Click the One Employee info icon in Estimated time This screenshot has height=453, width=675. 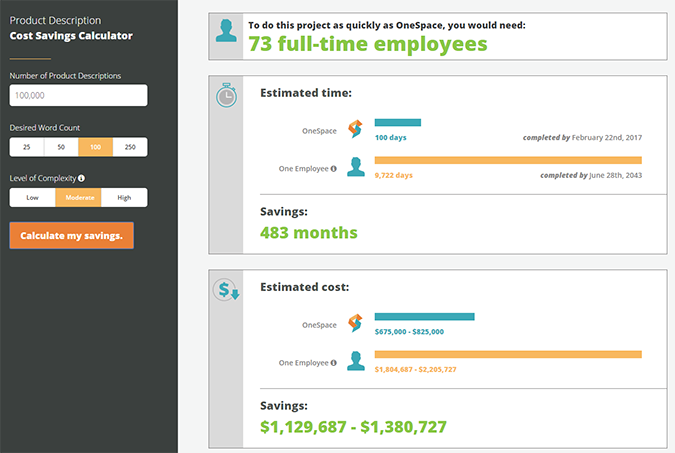334,169
